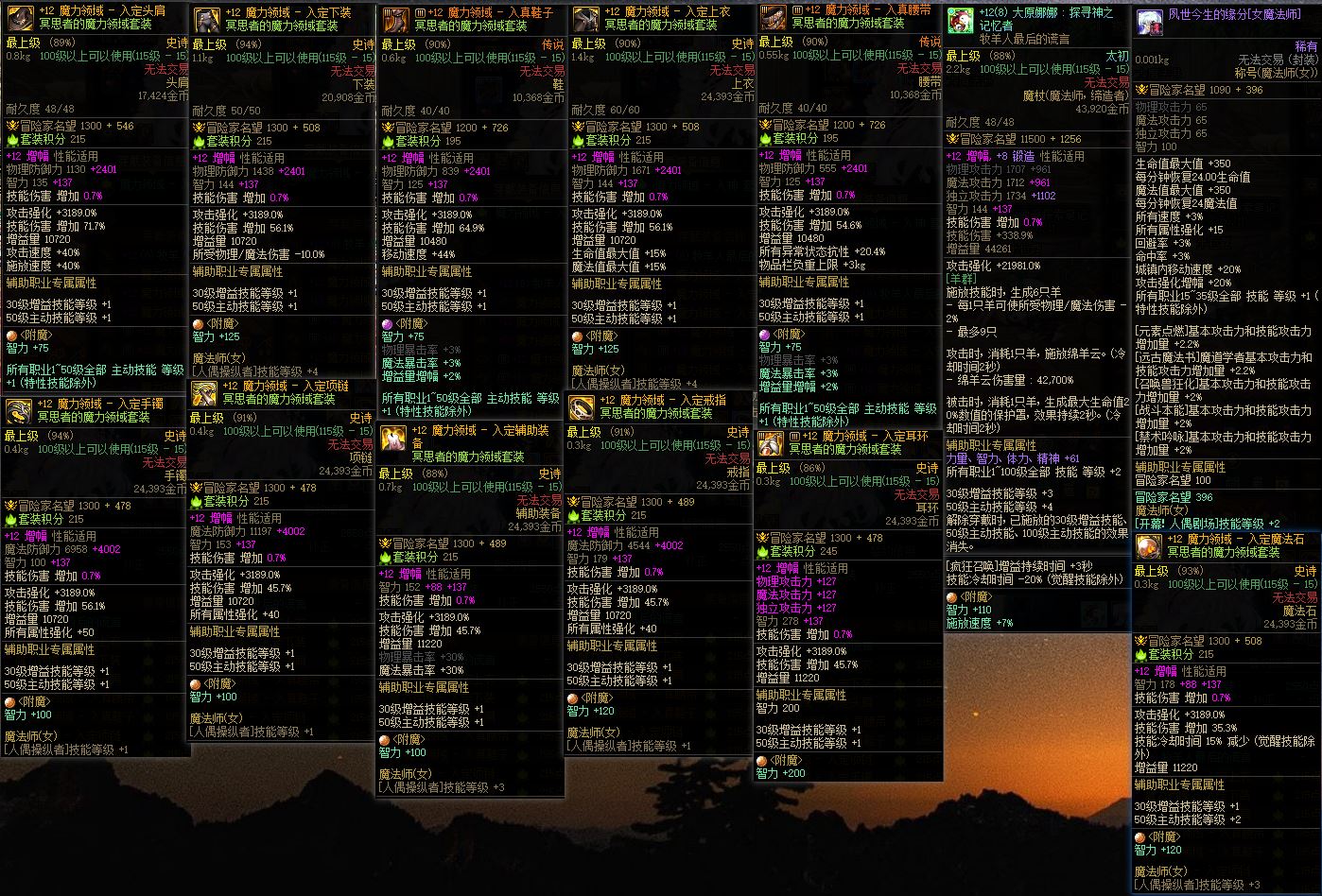Click the 凤世今生的缘分 title icon
The height and width of the screenshot is (896, 1322).
tap(1150, 23)
